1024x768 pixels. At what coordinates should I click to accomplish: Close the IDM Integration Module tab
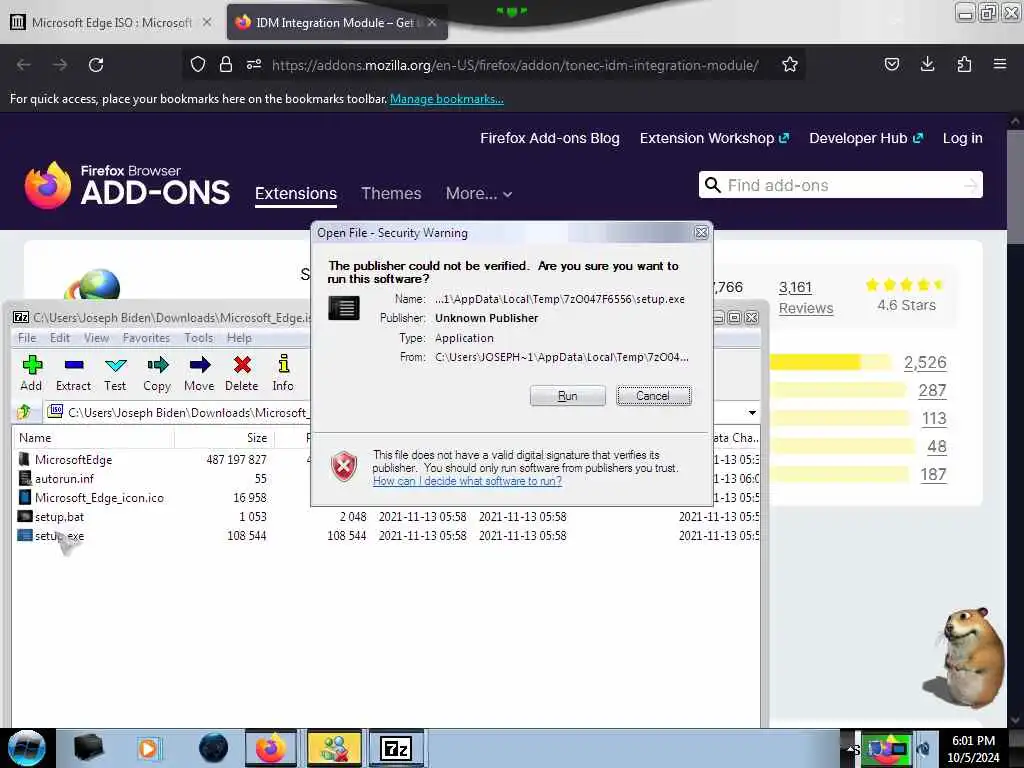[x=432, y=22]
